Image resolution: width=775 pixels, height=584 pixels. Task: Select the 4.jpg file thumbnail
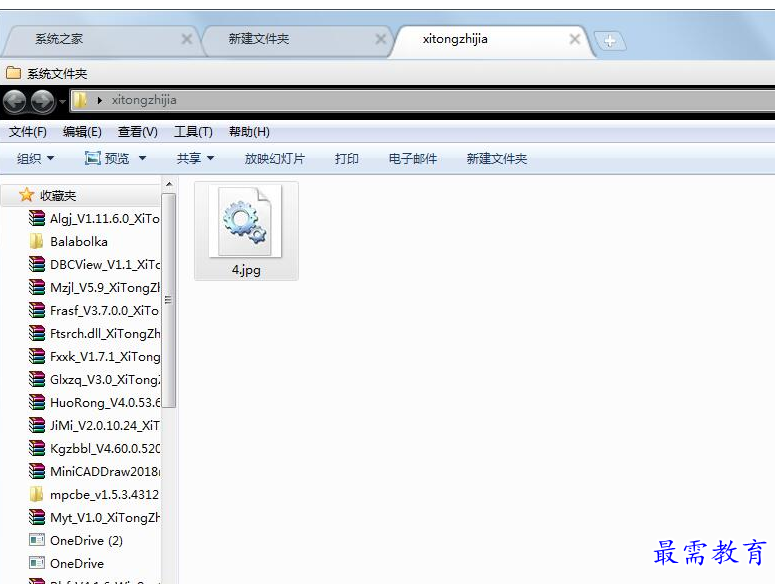(x=245, y=221)
